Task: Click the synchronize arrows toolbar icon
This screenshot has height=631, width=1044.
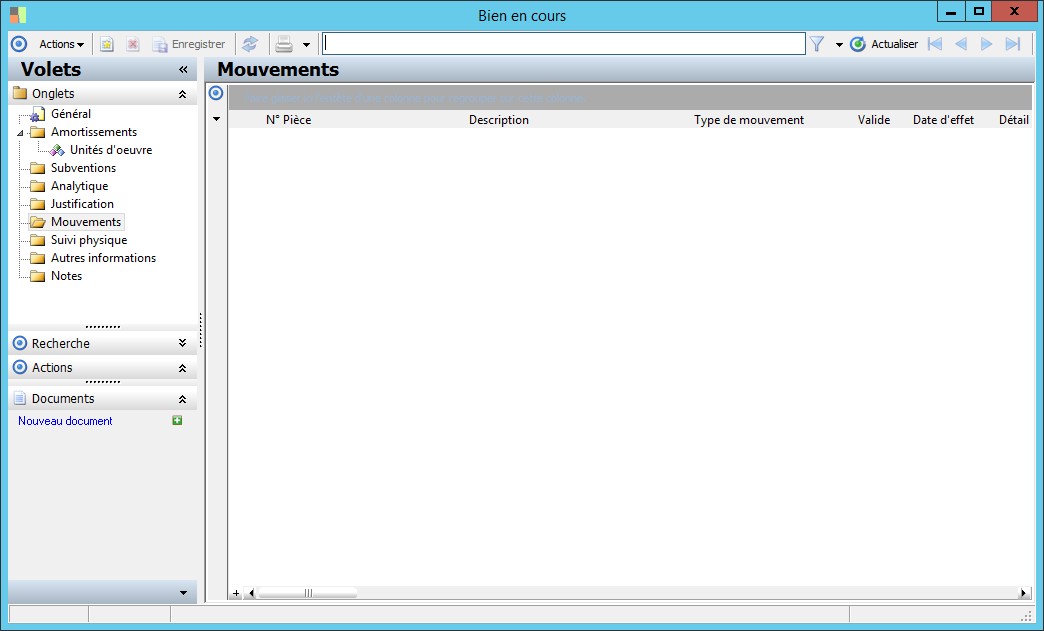Action: [250, 44]
